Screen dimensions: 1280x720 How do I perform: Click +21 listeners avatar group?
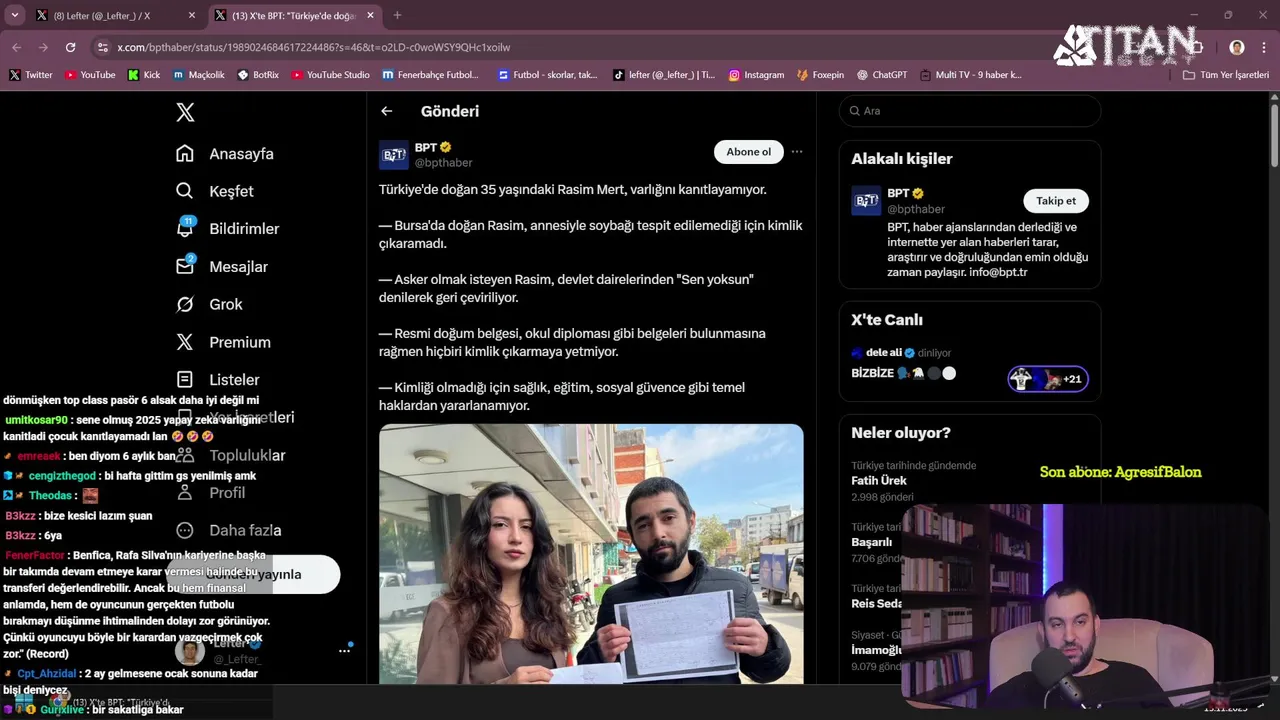[x=1048, y=379]
